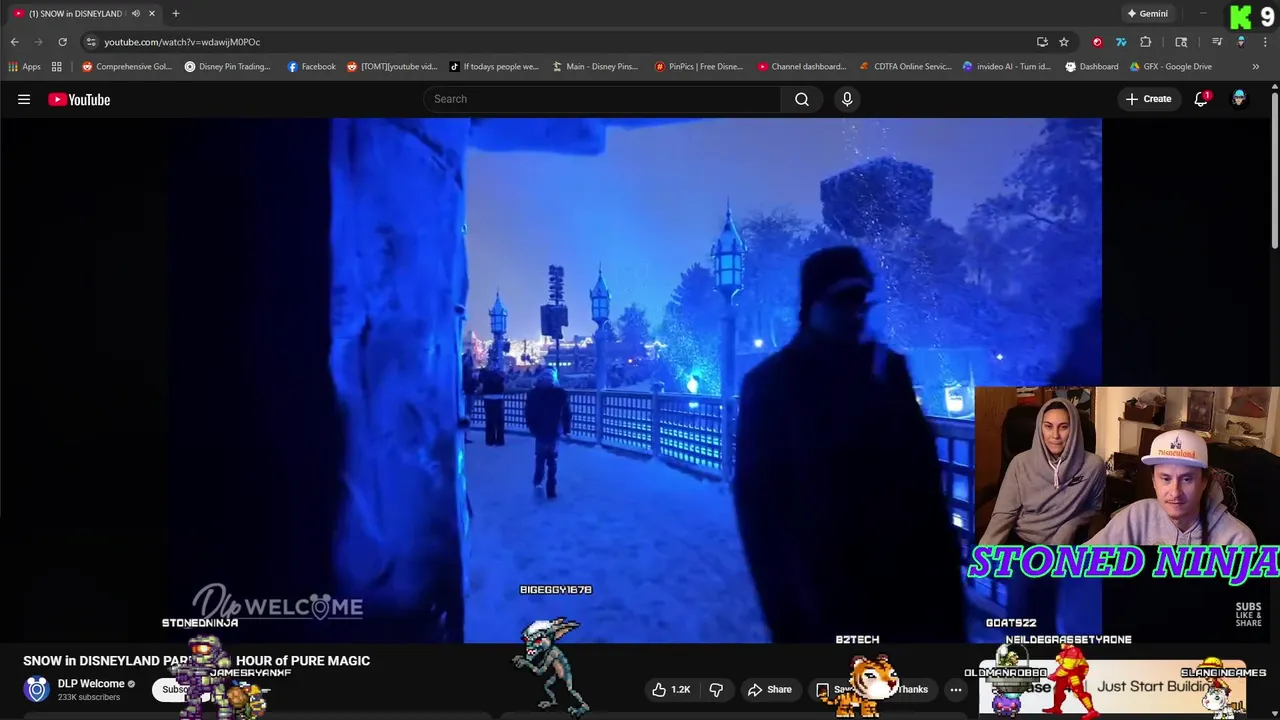
Task: Open a new browser tab
Action: (175, 14)
